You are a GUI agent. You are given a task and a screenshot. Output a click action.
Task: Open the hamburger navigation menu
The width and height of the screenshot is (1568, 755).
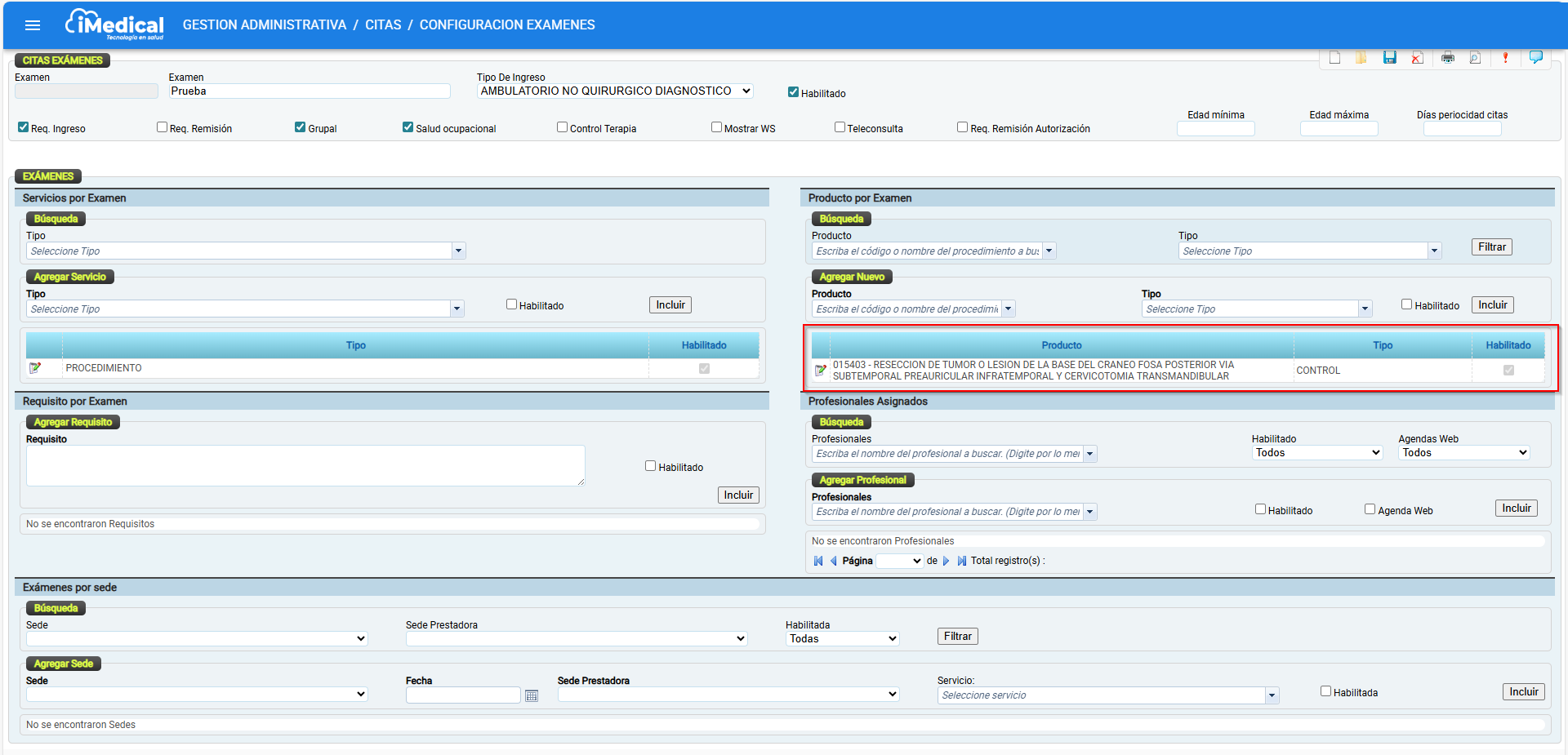[x=33, y=25]
